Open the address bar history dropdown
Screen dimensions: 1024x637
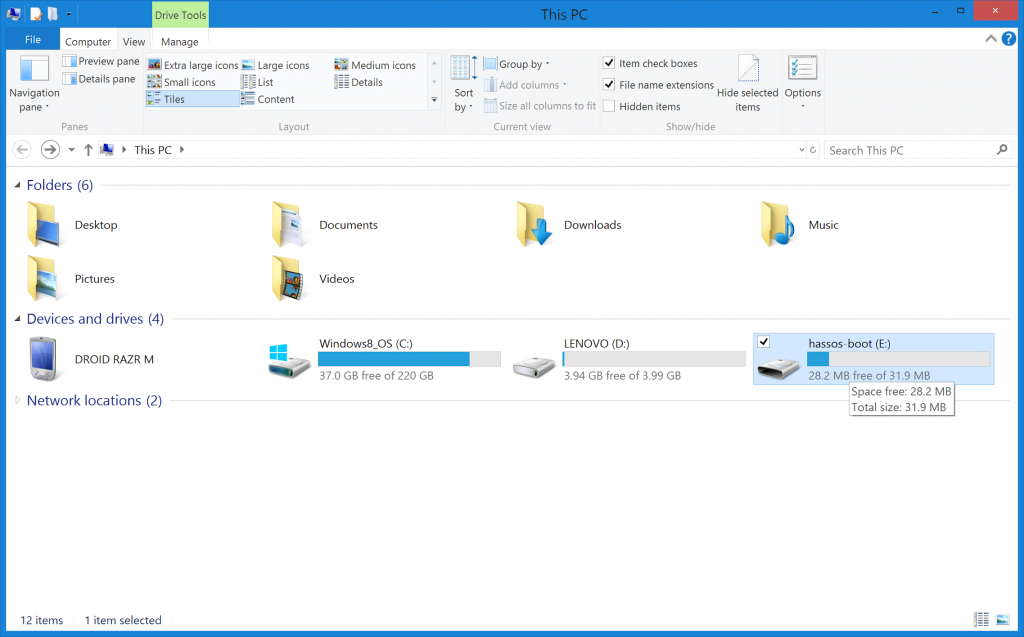click(x=801, y=150)
